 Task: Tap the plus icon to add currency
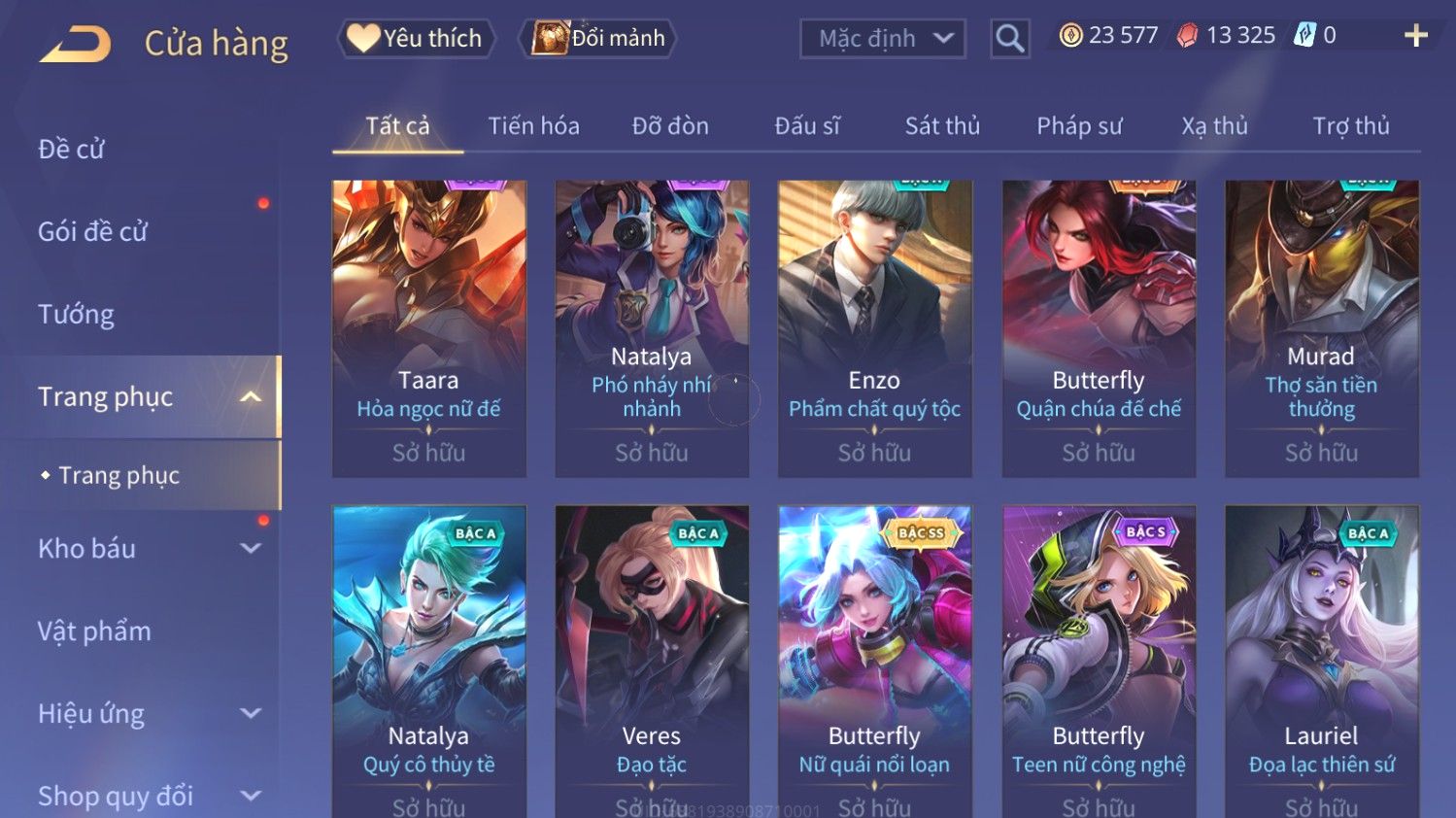click(x=1415, y=36)
